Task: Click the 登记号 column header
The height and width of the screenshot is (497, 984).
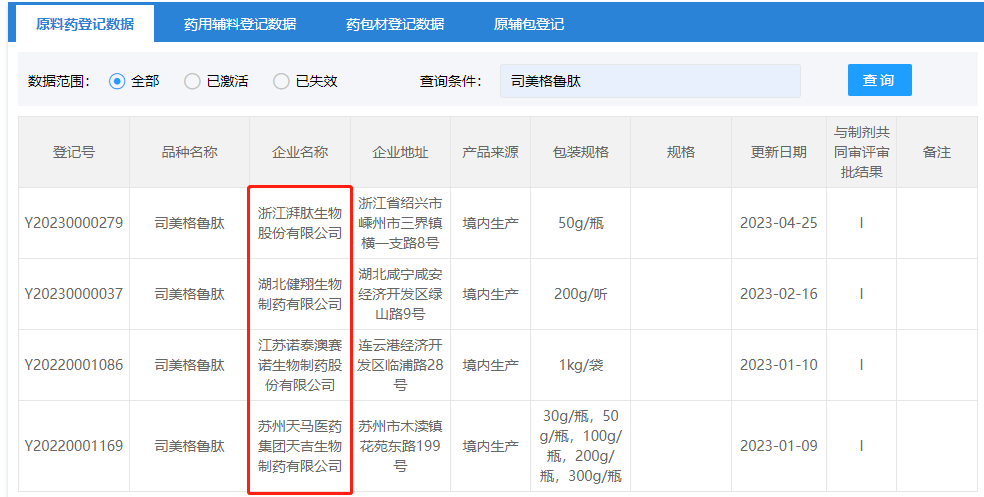Action: tap(73, 152)
